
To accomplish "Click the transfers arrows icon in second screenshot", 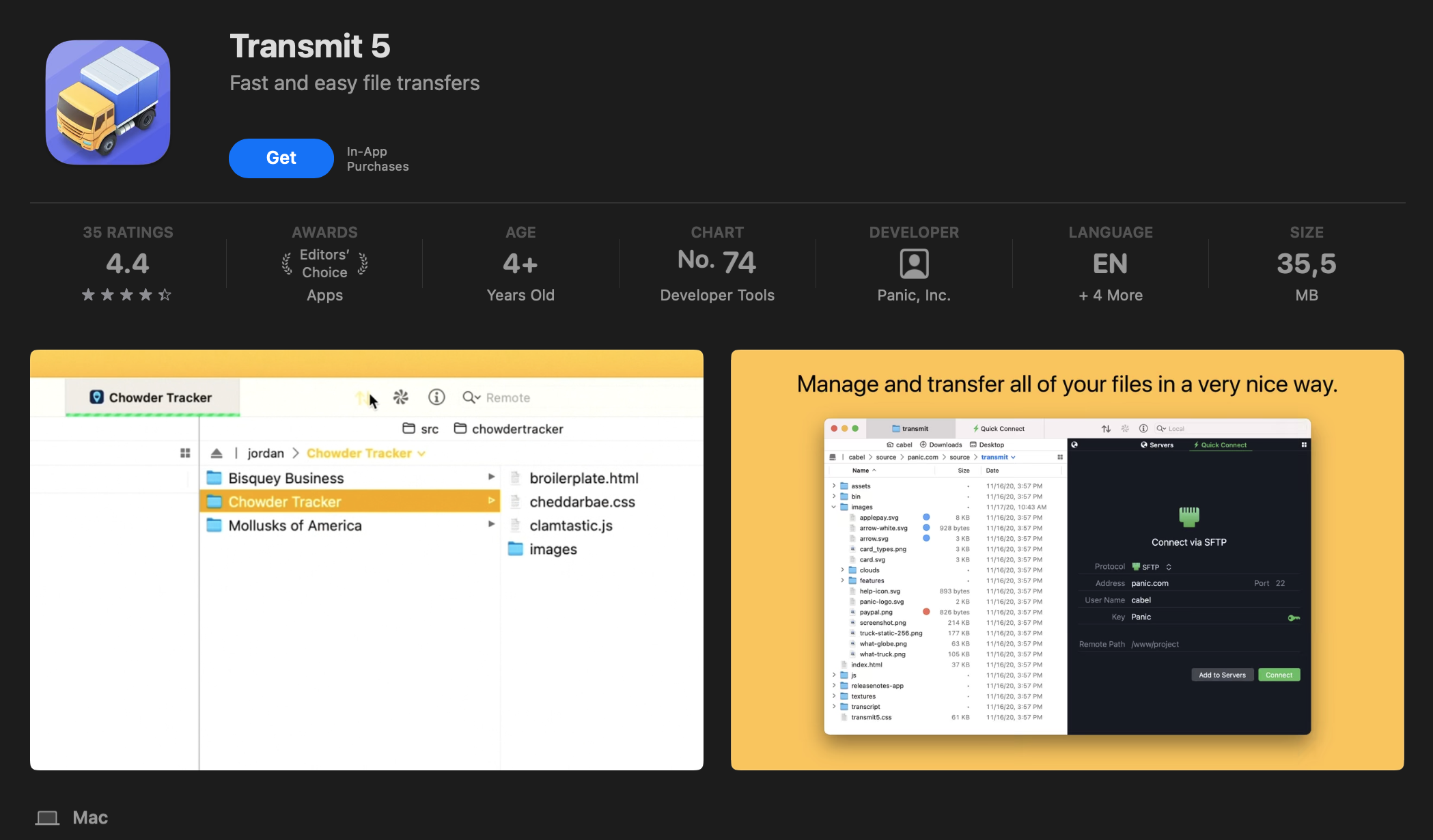I will tap(1106, 429).
